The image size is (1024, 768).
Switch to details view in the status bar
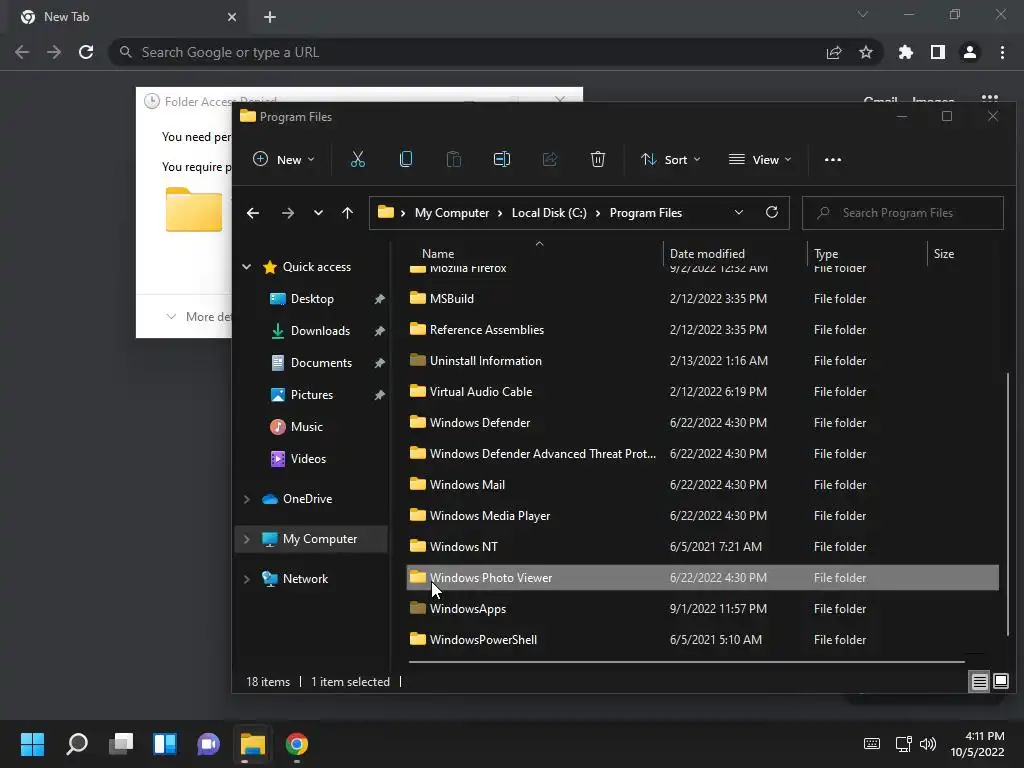click(x=980, y=682)
